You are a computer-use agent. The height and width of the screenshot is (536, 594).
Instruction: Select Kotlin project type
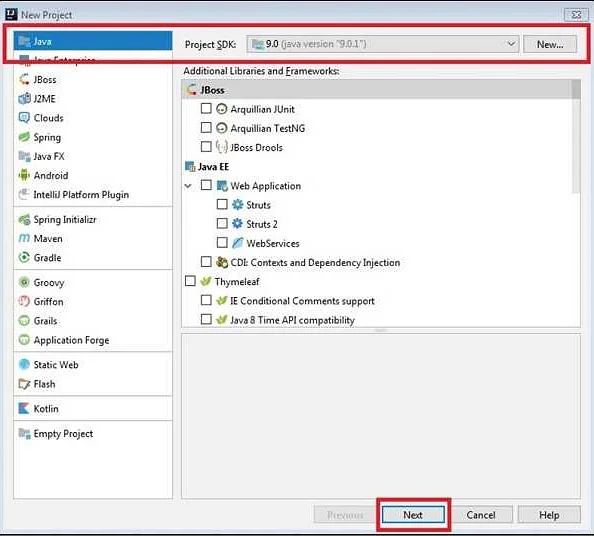[x=93, y=408]
